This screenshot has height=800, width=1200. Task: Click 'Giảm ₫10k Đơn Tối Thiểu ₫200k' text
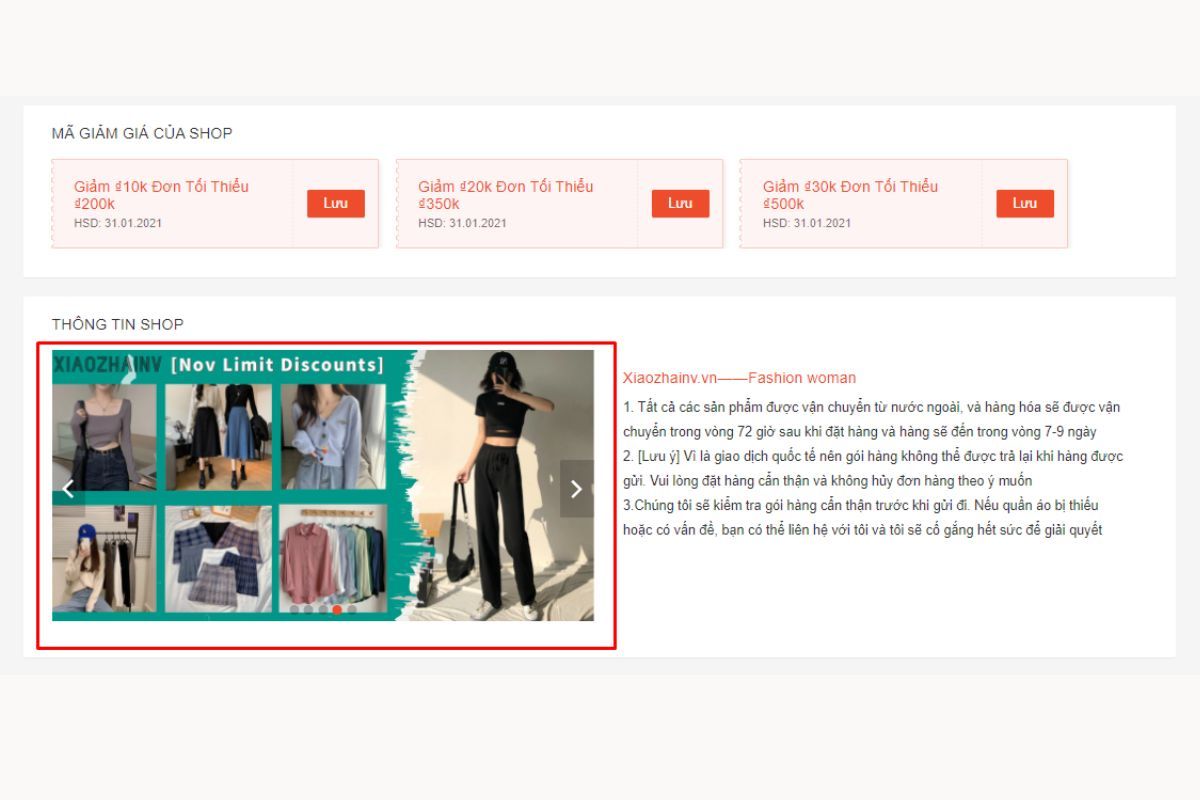[x=161, y=195]
